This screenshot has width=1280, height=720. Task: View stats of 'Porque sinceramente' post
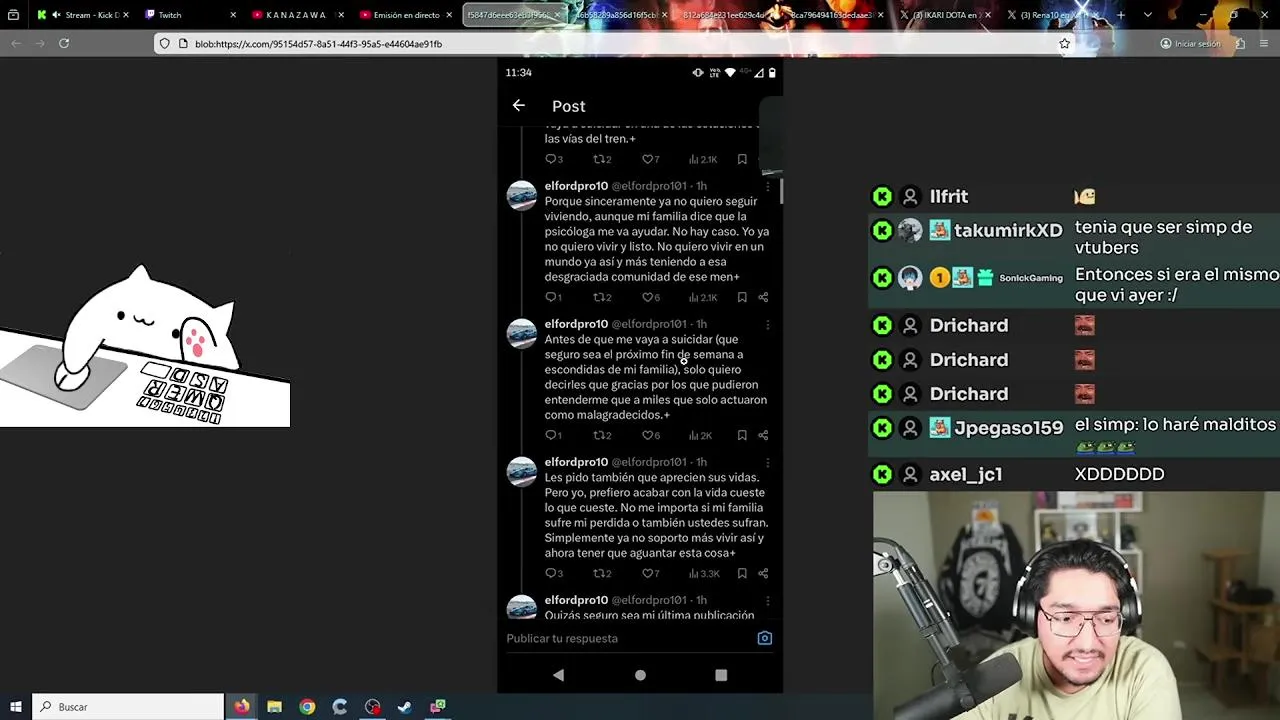[702, 297]
